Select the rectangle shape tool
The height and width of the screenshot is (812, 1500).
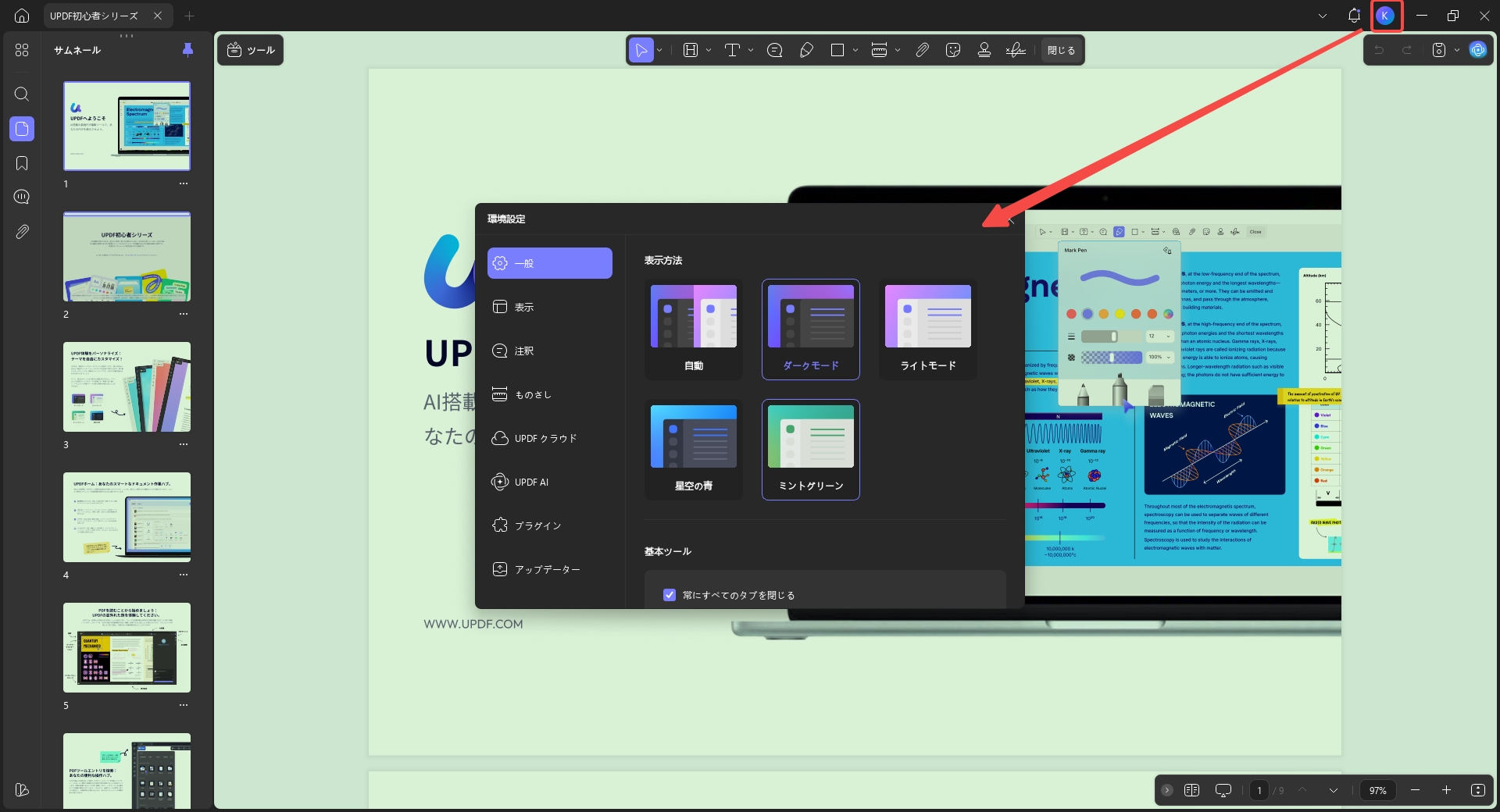(837, 50)
